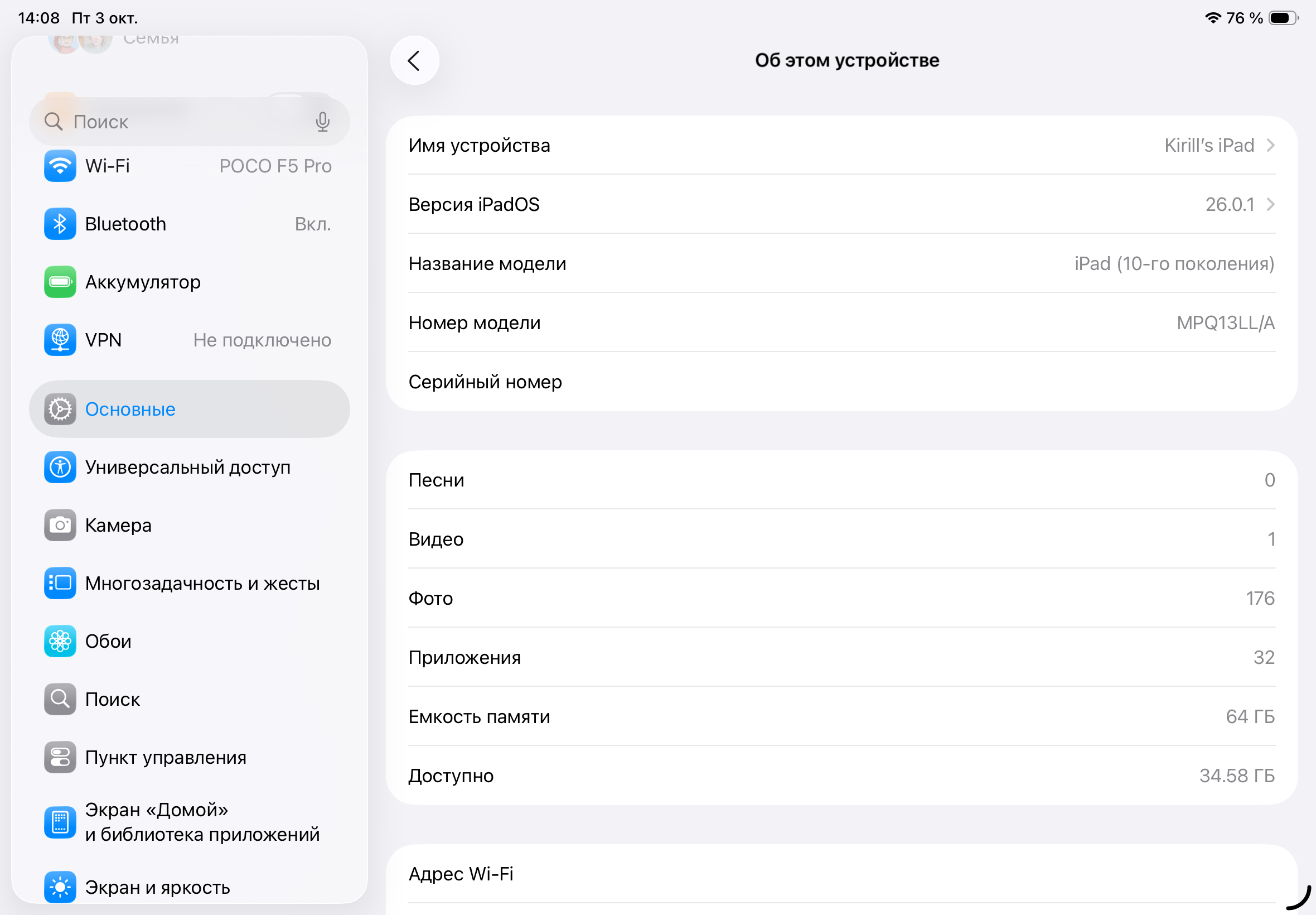This screenshot has width=1316, height=915.
Task: Open Wi-Fi settings via its icon
Action: pyautogui.click(x=60, y=166)
